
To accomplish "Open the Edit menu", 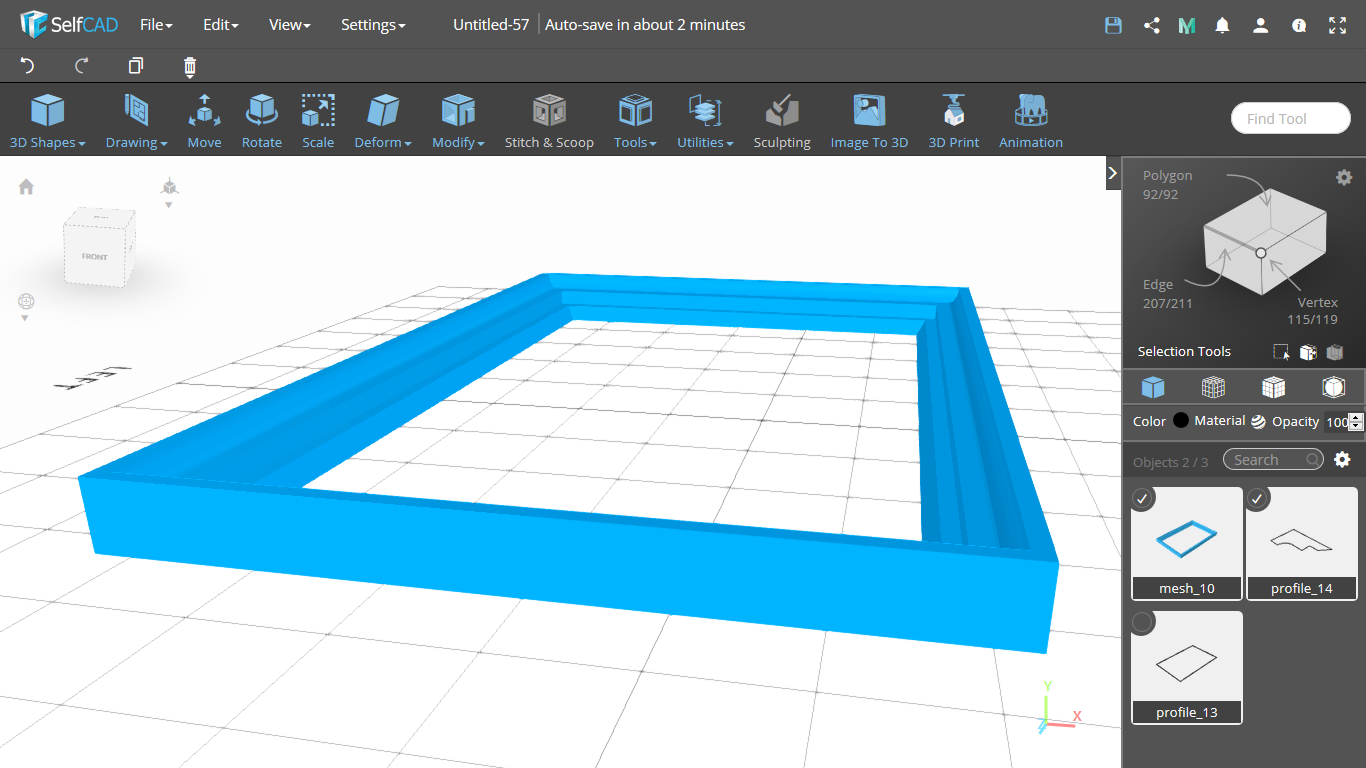I will coord(220,25).
